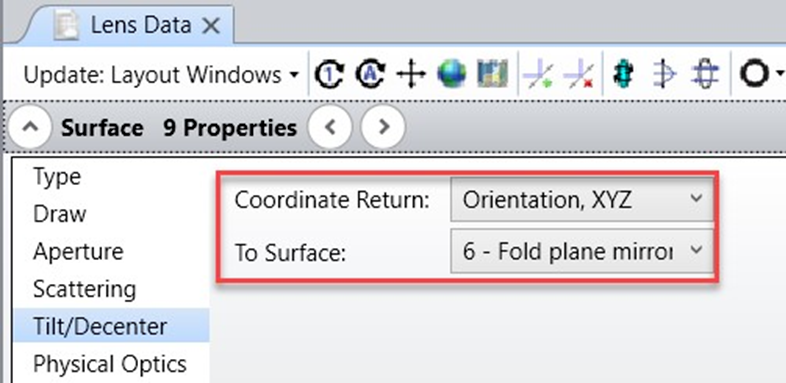Open the To Surface dropdown
The image size is (786, 383).
(581, 251)
